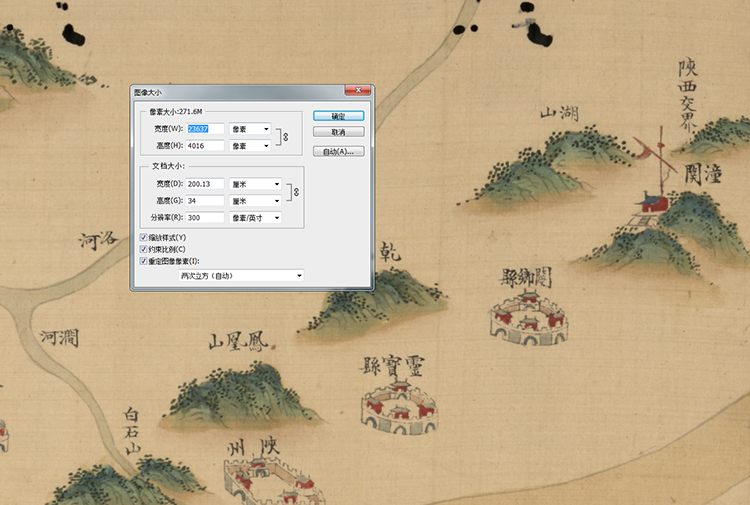Toggle the 缩放样式(Y) checkbox
The width and height of the screenshot is (750, 505).
[143, 237]
